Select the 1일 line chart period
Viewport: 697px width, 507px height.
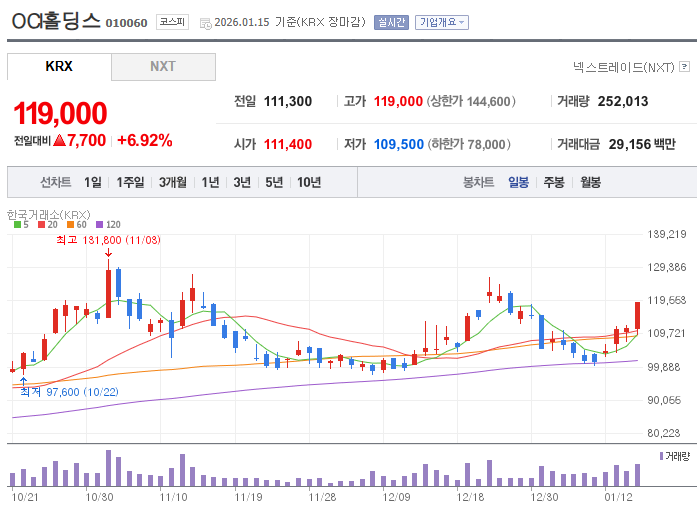click(x=93, y=182)
